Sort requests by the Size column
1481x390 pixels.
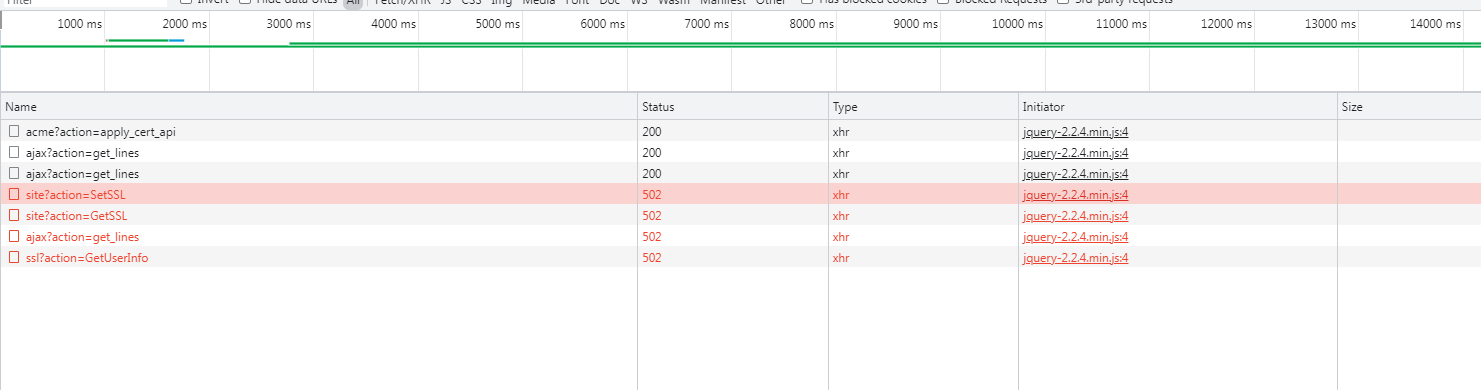pyautogui.click(x=1409, y=106)
